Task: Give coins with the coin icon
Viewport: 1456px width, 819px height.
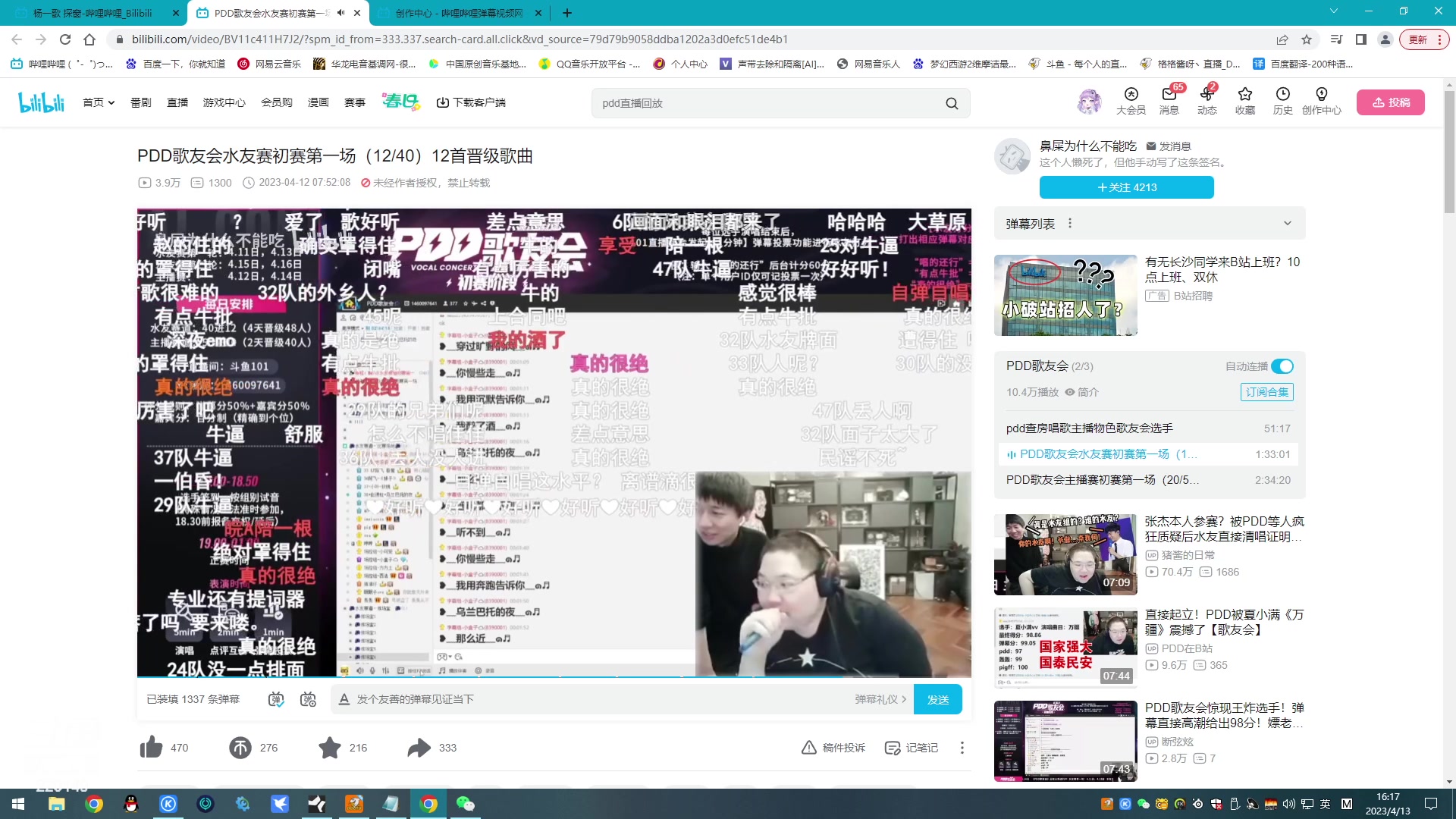Action: click(240, 748)
